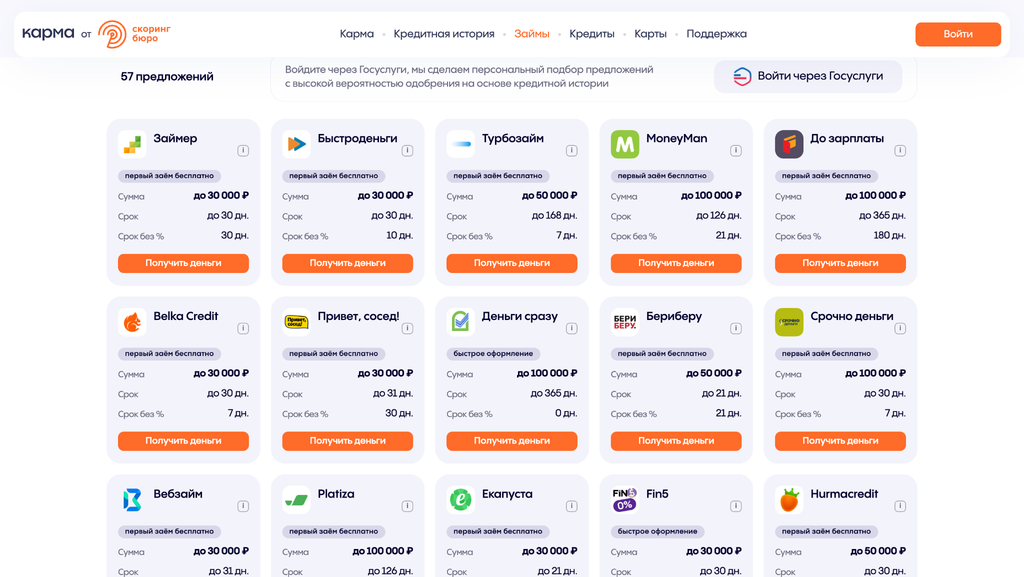Click the Екапуста green logo
1024x577 pixels.
click(x=460, y=500)
